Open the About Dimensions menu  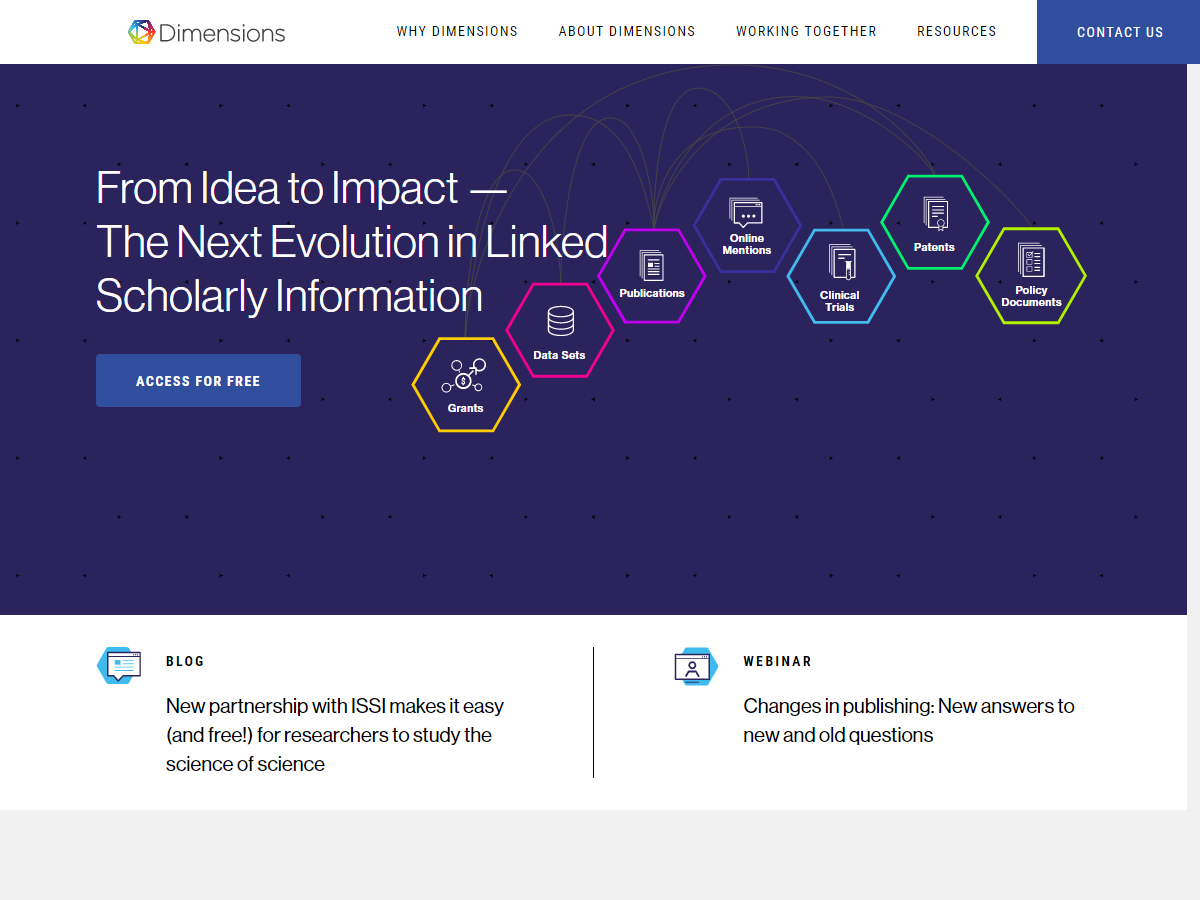[x=627, y=32]
